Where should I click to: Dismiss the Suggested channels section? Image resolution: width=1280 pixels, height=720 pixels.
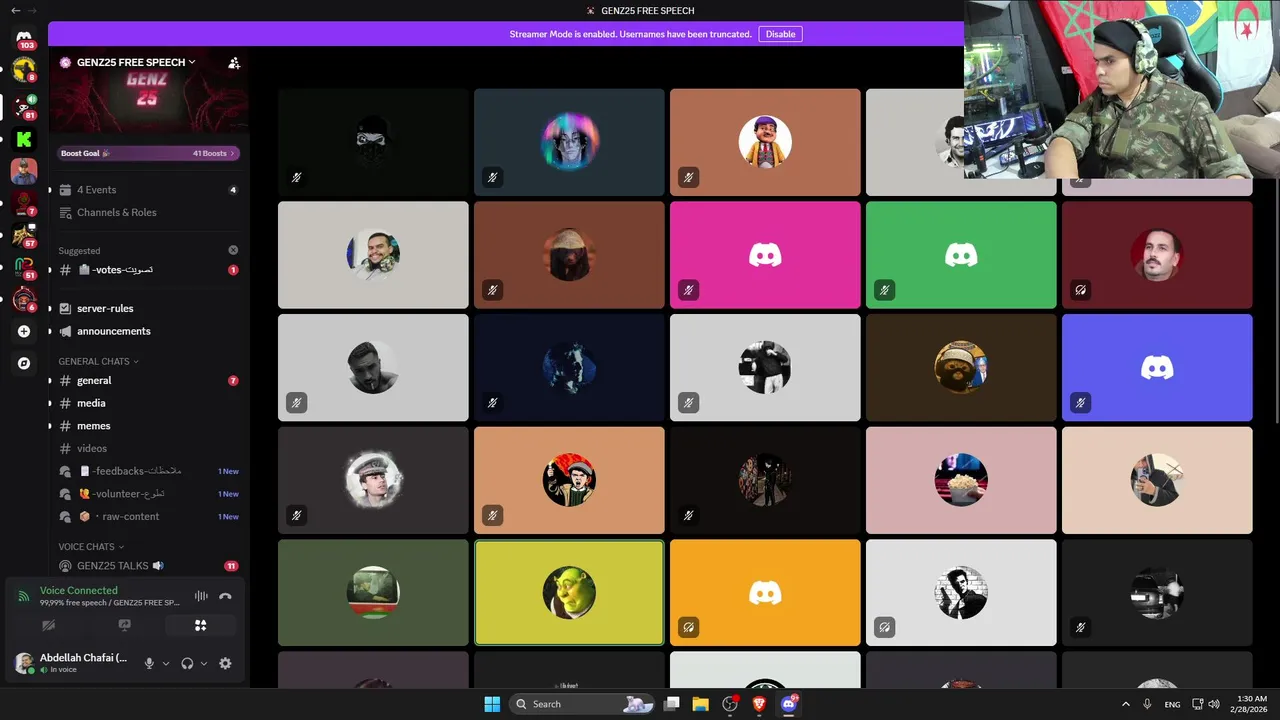tap(233, 250)
